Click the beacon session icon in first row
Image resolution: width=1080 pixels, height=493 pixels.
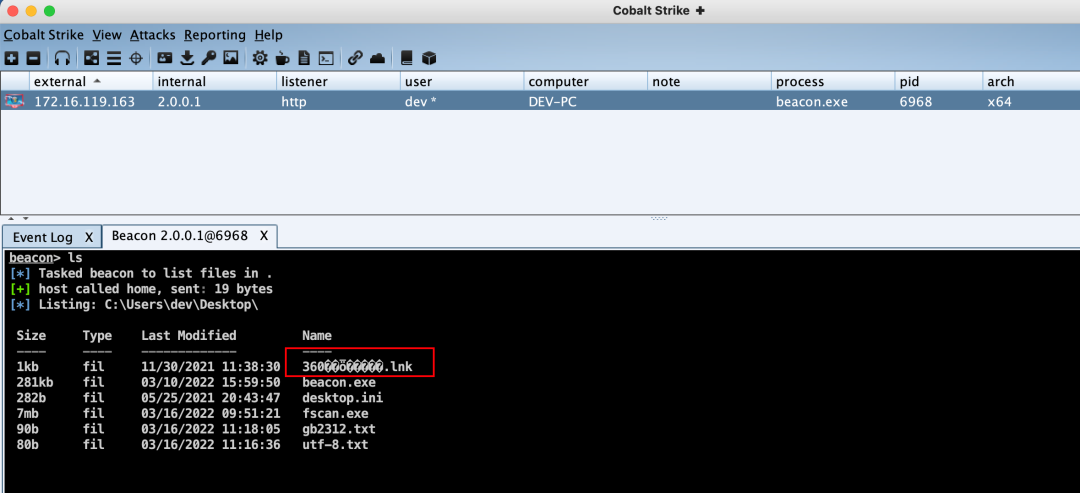14,101
